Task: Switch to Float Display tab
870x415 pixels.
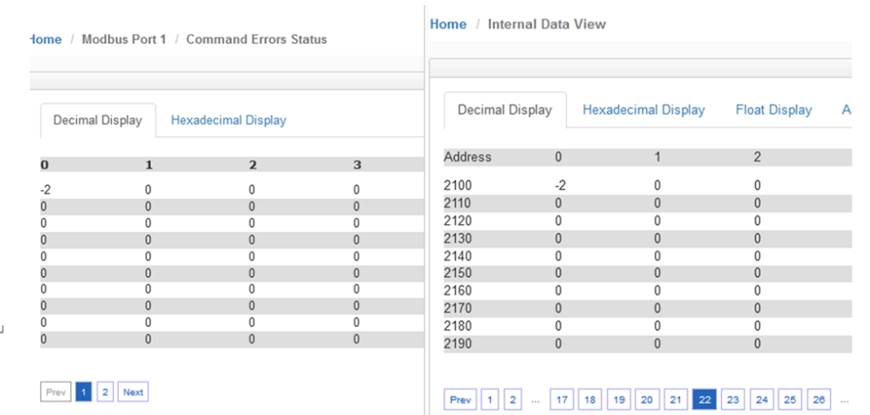Action: (x=773, y=110)
